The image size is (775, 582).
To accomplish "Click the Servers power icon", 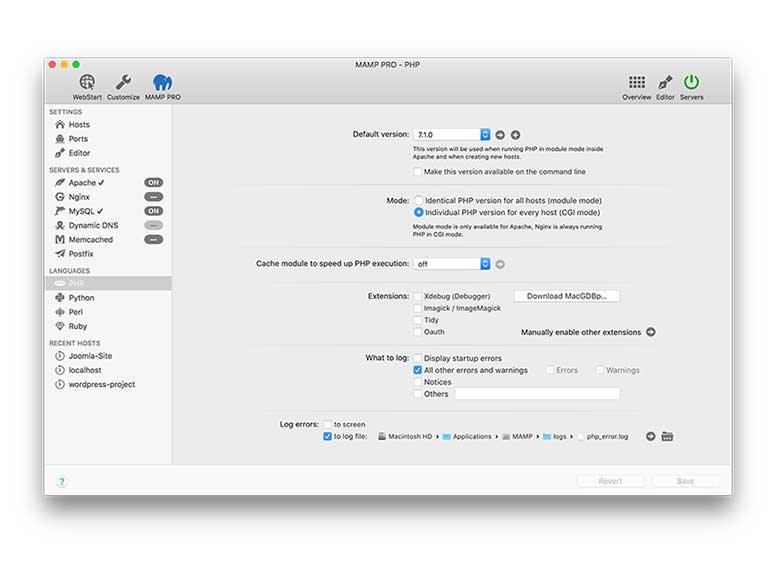I will click(691, 83).
